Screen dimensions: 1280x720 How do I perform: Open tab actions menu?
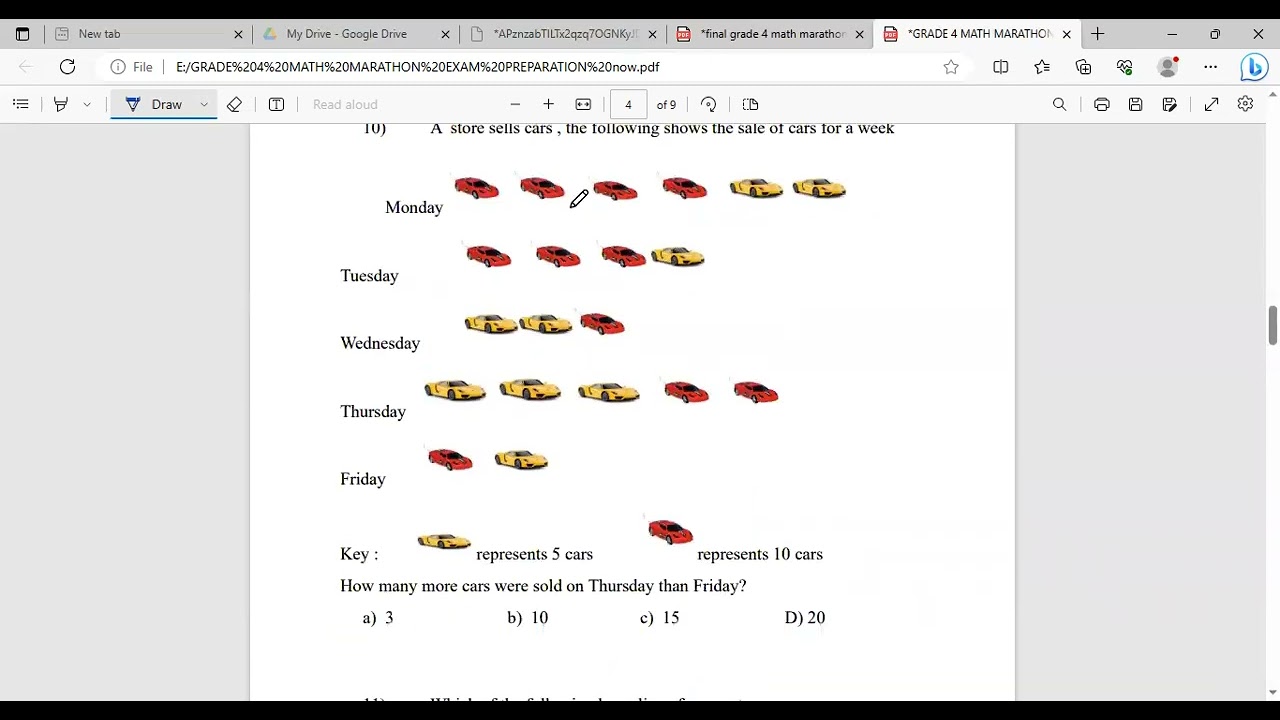tap(22, 34)
